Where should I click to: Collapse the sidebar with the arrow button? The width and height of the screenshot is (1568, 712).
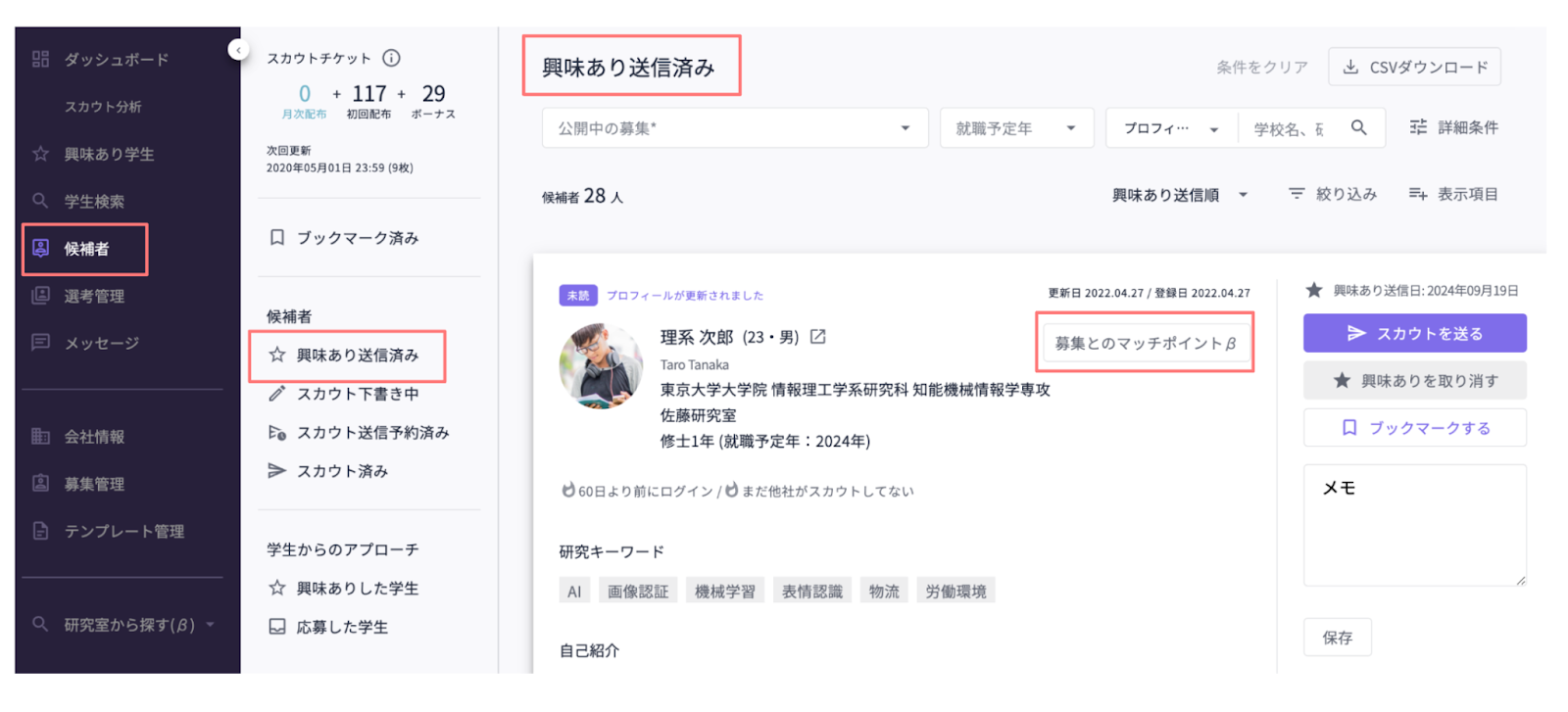(238, 49)
